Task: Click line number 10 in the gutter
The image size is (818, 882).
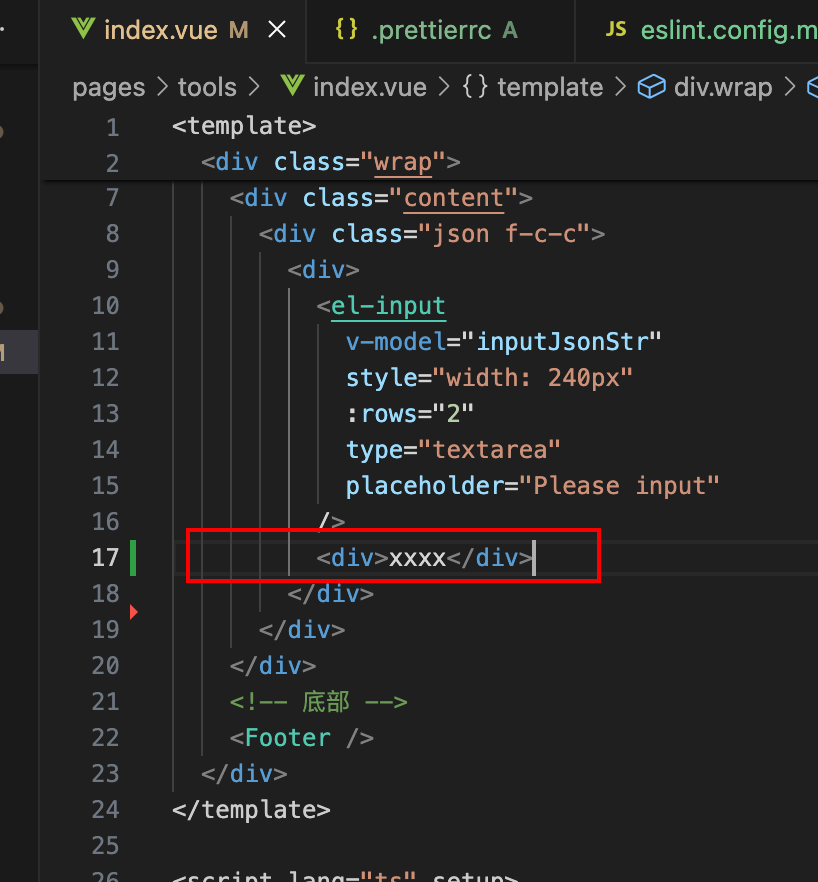Action: [x=106, y=306]
